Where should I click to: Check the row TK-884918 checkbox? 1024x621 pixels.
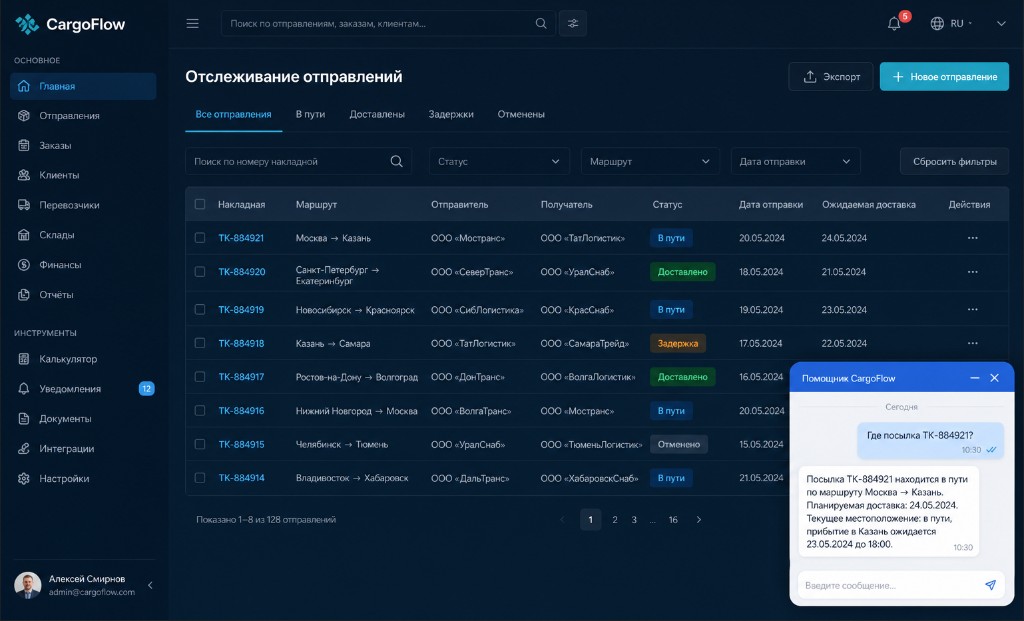coord(200,343)
